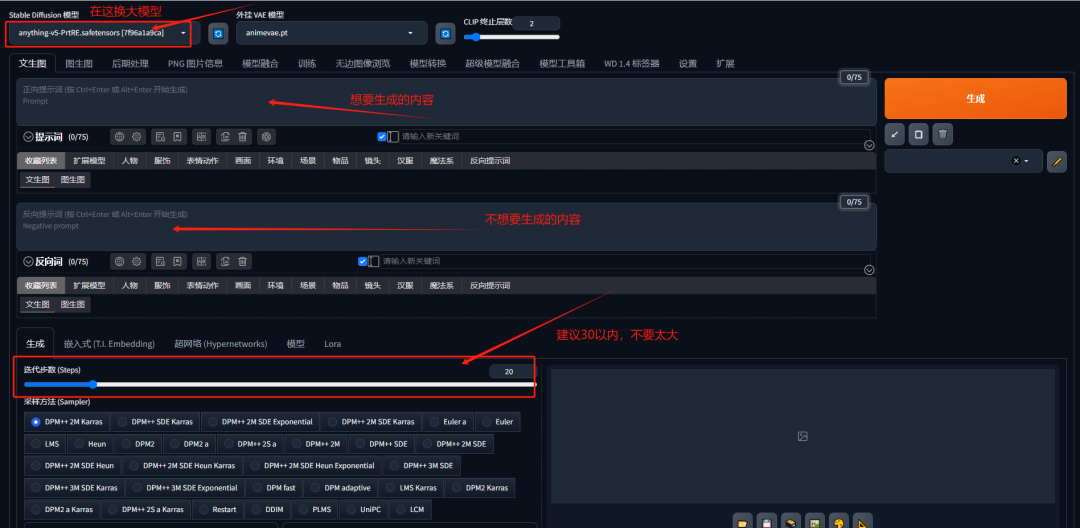
Task: Select DPM++ 2M Karras sampler
Action: pyautogui.click(x=66, y=422)
